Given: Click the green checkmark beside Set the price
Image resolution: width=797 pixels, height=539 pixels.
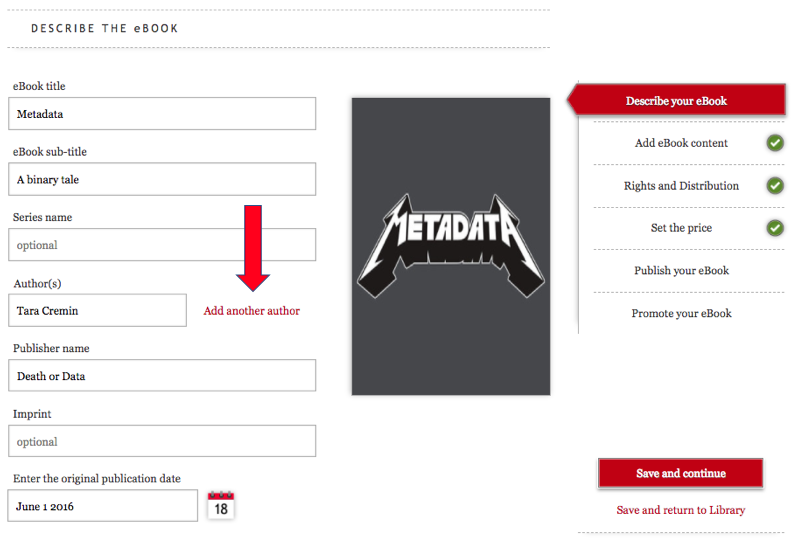Looking at the screenshot, I should [775, 228].
